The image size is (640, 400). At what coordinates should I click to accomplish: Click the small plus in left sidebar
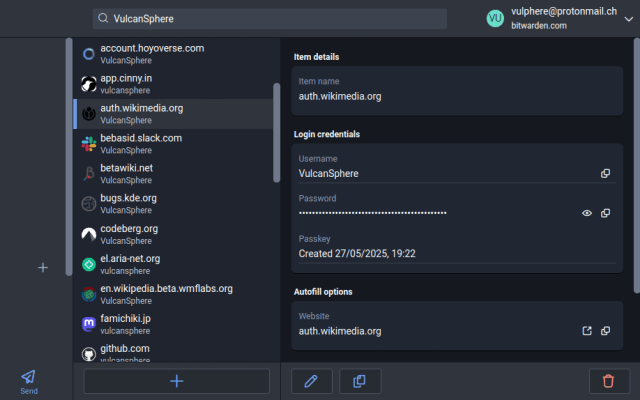[43, 268]
